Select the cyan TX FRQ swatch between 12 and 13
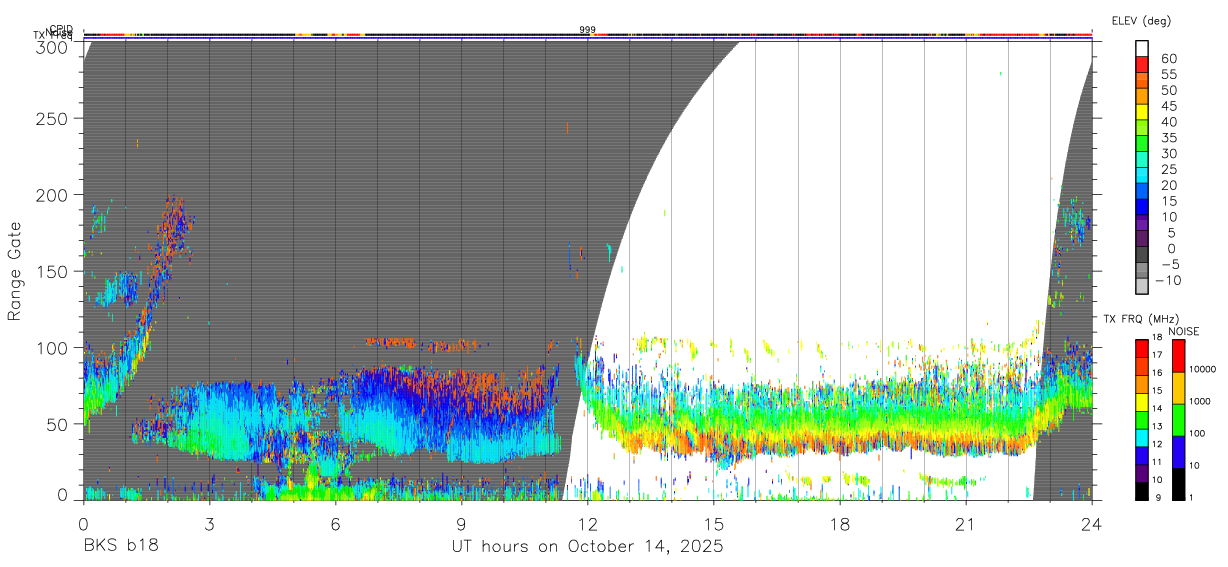 coord(1141,438)
